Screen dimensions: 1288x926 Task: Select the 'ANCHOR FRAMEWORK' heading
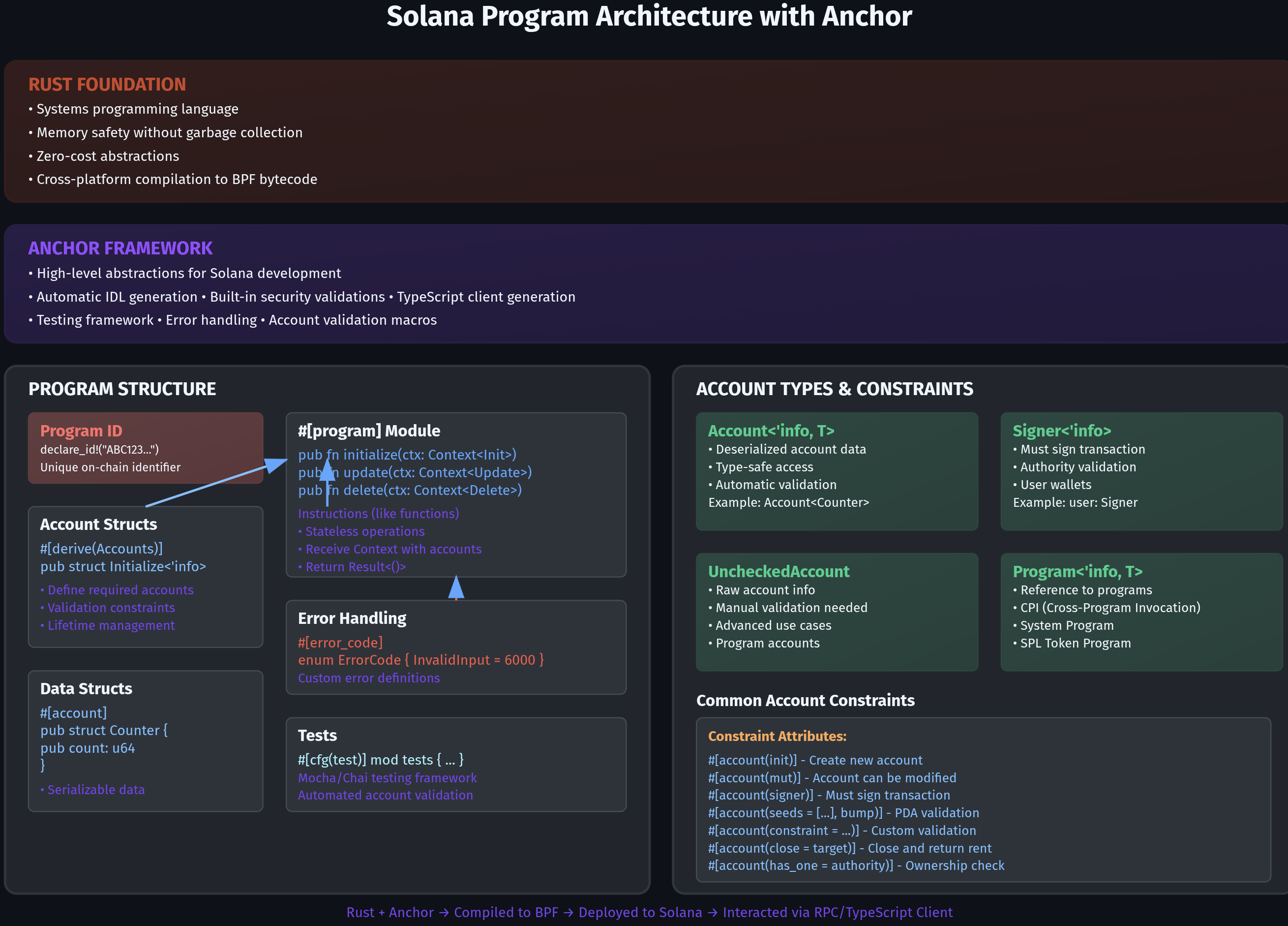pos(120,248)
